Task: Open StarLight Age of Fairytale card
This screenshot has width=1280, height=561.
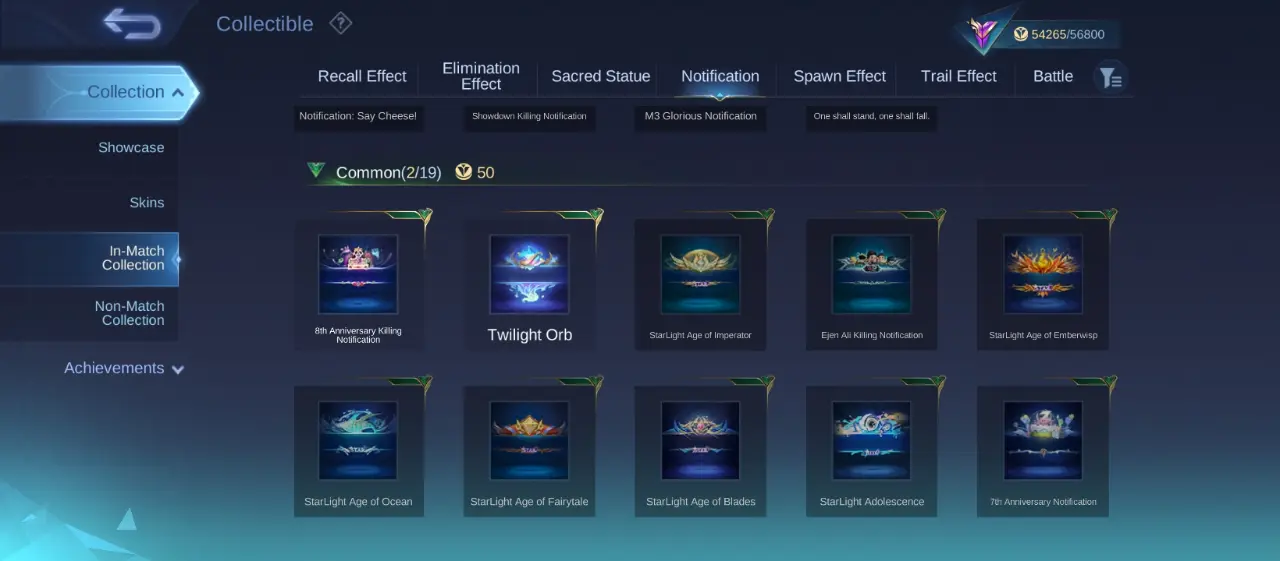Action: pos(529,452)
